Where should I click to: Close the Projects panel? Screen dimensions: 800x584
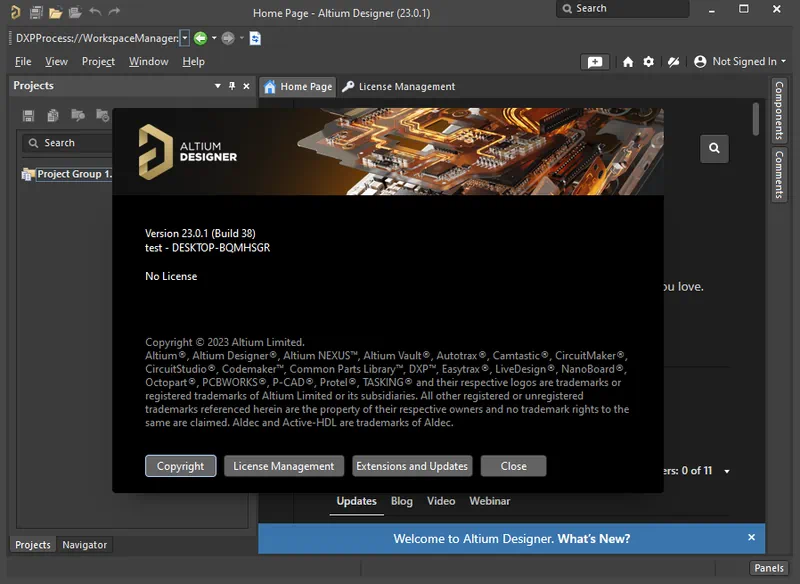click(246, 86)
